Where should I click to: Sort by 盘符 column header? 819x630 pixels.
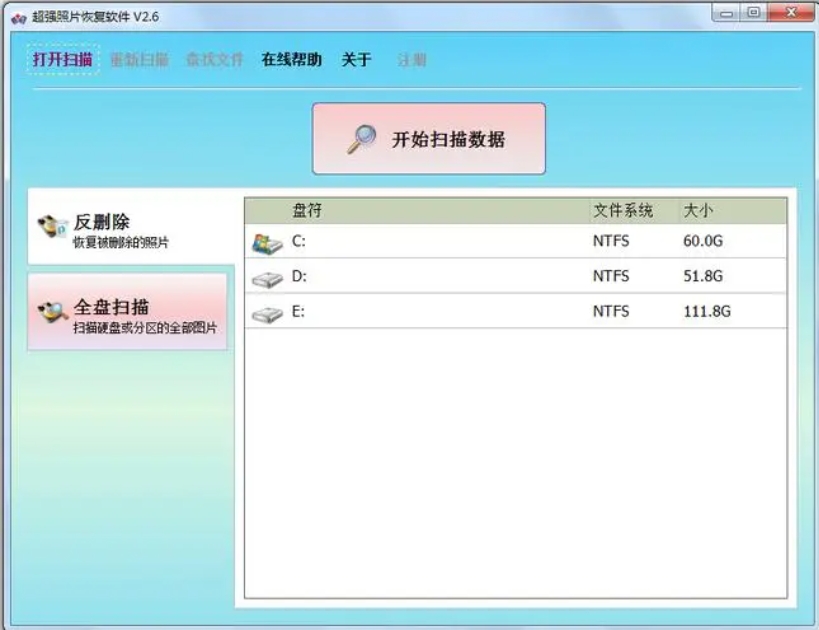307,211
